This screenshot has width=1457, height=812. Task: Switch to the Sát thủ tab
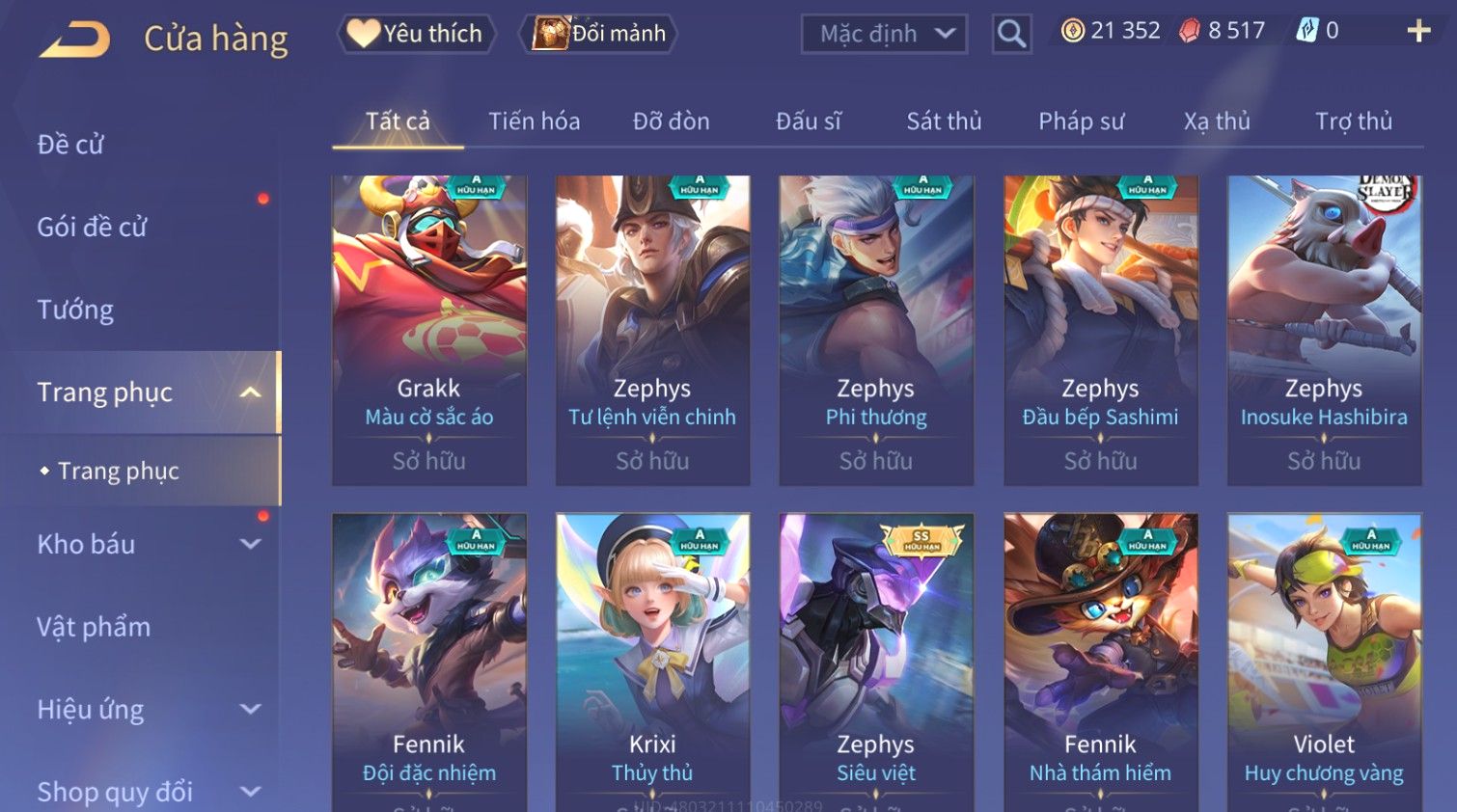pyautogui.click(x=944, y=122)
